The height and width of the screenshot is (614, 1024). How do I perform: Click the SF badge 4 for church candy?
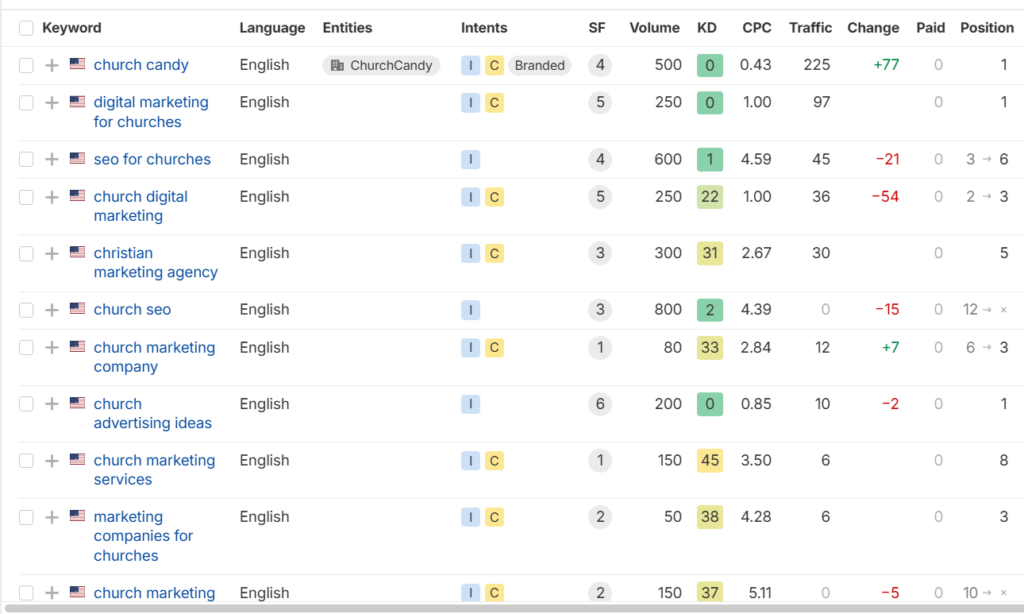600,65
